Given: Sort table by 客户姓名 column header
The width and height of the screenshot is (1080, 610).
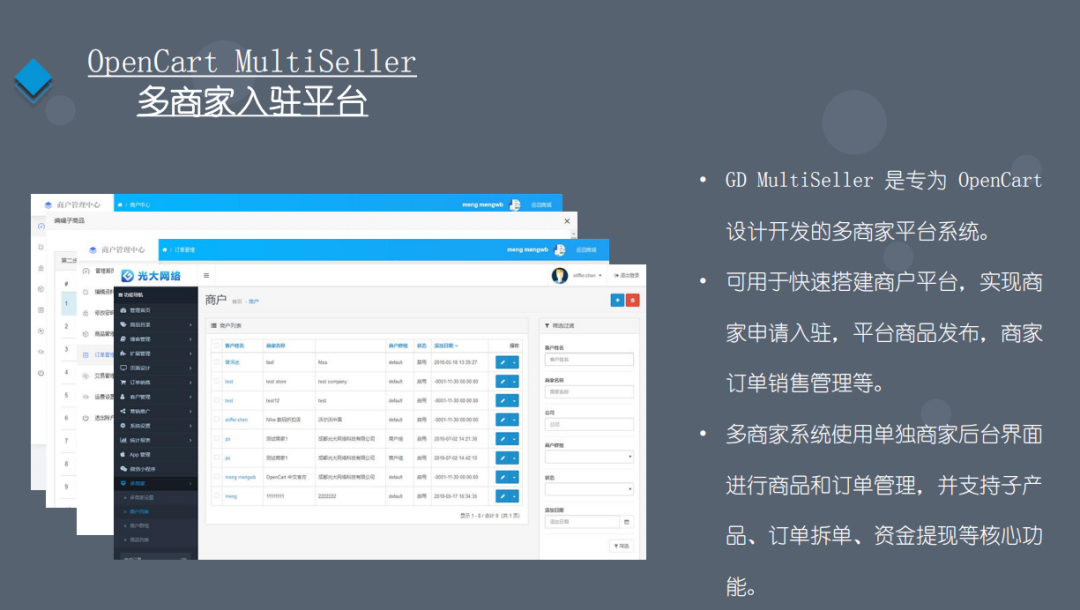Looking at the screenshot, I should (x=234, y=346).
